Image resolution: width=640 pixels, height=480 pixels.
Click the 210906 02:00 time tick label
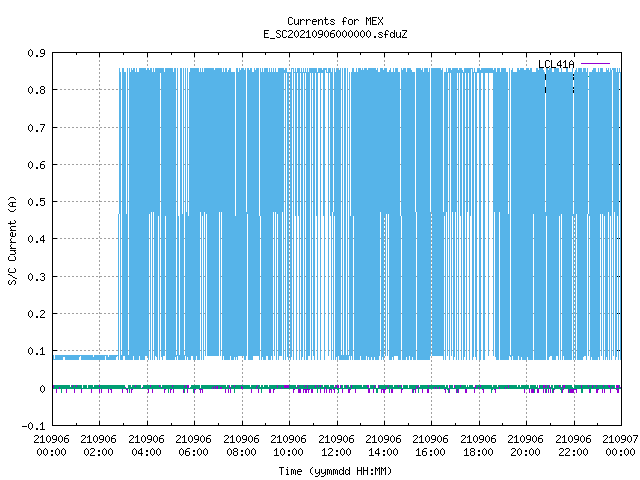coord(99,445)
